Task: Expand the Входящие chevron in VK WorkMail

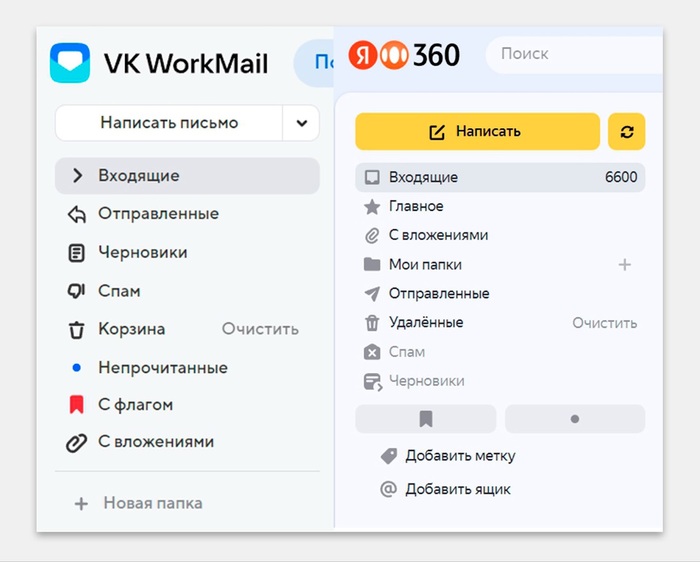Action: [77, 175]
